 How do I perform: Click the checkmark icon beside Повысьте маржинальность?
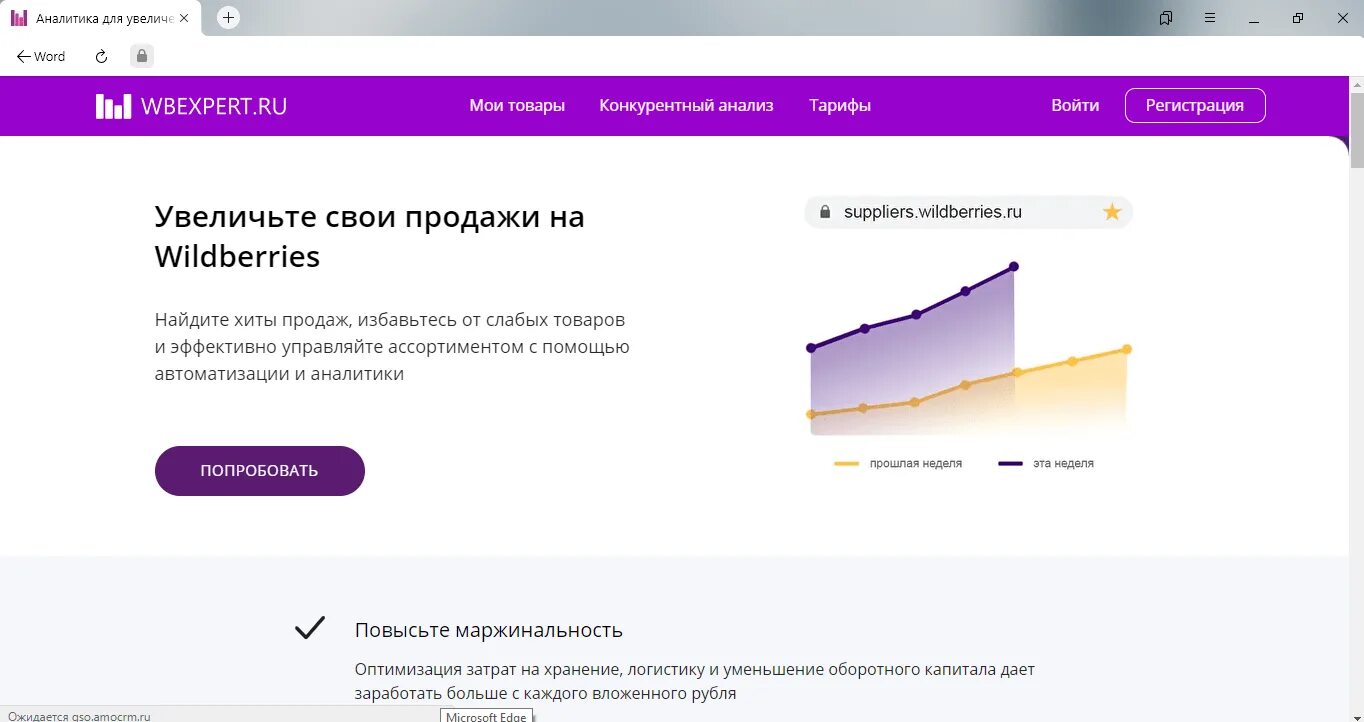click(310, 628)
